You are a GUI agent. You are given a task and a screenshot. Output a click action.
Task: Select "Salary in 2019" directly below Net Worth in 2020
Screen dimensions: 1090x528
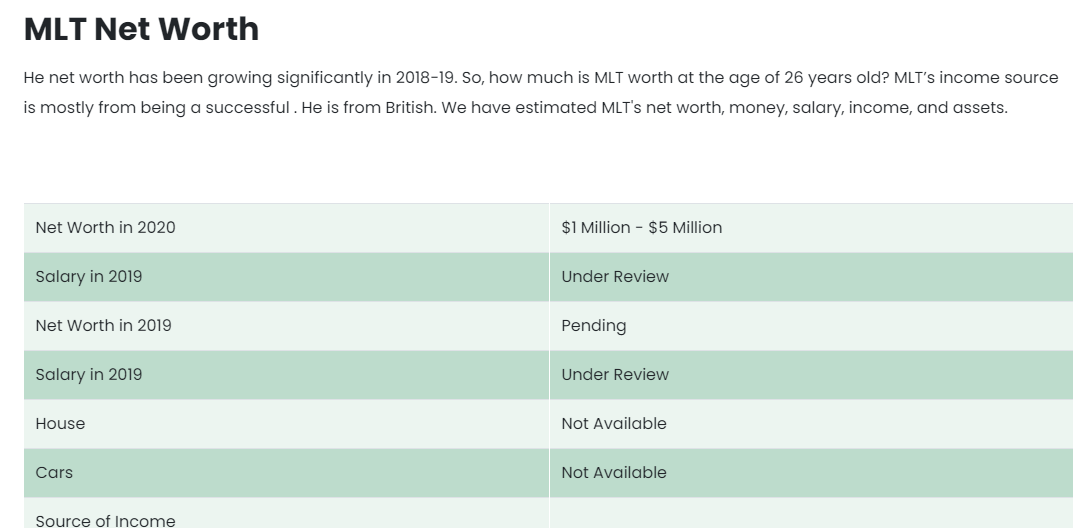pos(89,277)
